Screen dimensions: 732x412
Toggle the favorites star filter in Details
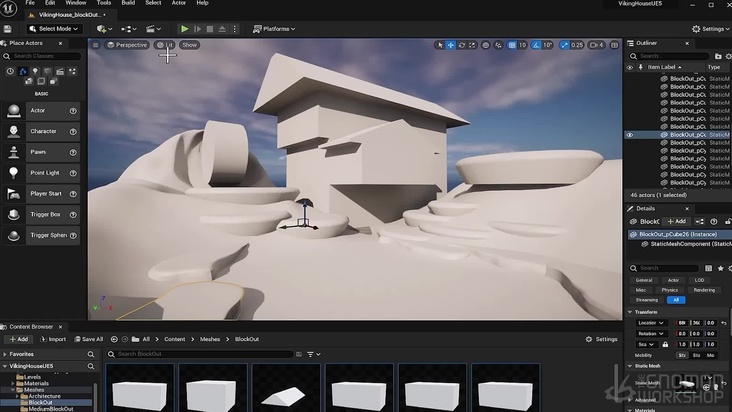720,268
